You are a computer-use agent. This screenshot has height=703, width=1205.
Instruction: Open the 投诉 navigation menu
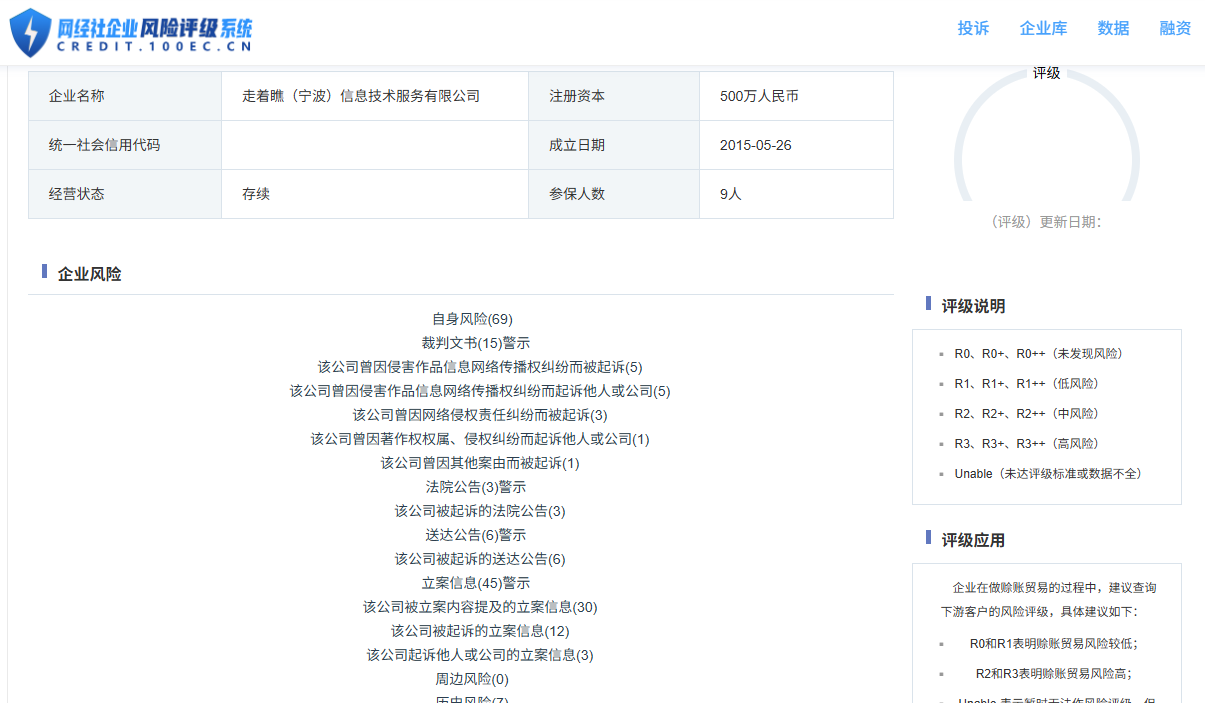tap(973, 28)
